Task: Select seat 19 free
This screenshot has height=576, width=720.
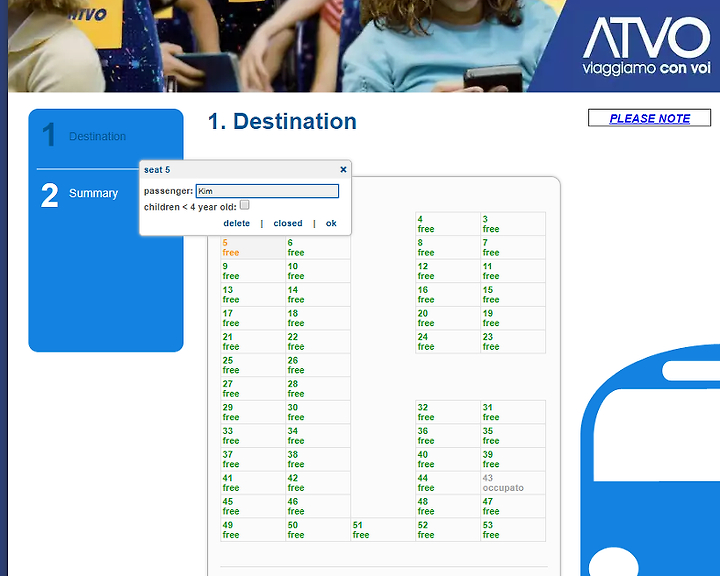Action: [513, 318]
